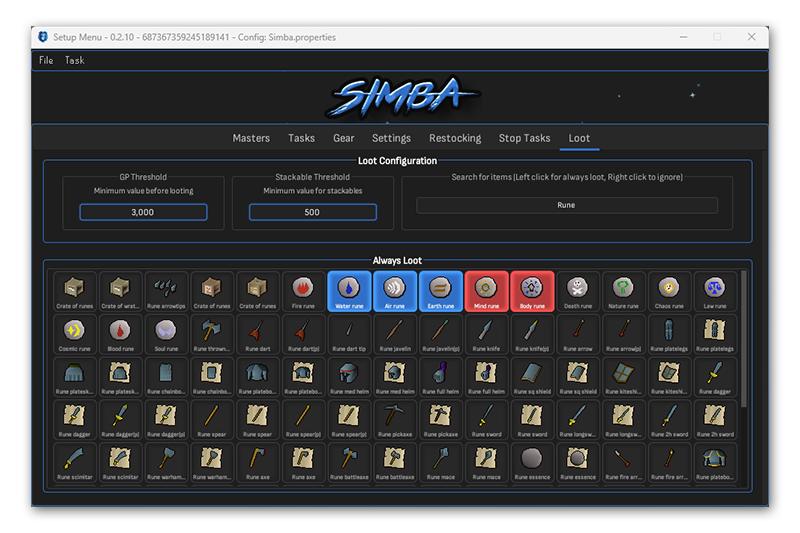This screenshot has height=533, width=800.
Task: Focus the item search box containing Rune
Action: pos(566,205)
